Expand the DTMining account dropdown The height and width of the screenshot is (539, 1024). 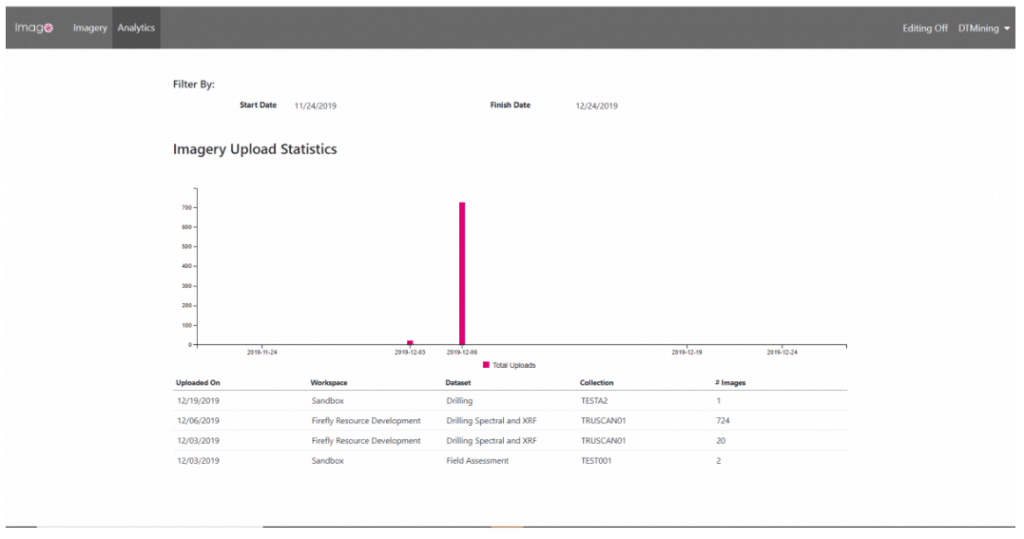pyautogui.click(x=984, y=28)
